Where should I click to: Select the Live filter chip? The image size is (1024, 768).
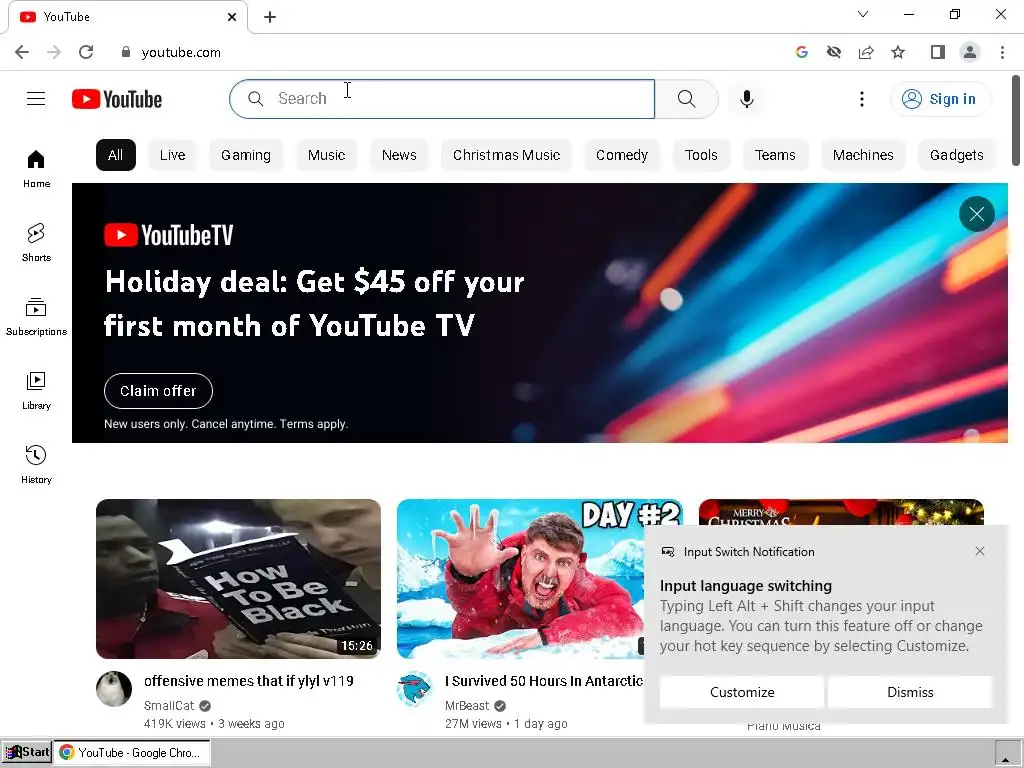point(172,155)
